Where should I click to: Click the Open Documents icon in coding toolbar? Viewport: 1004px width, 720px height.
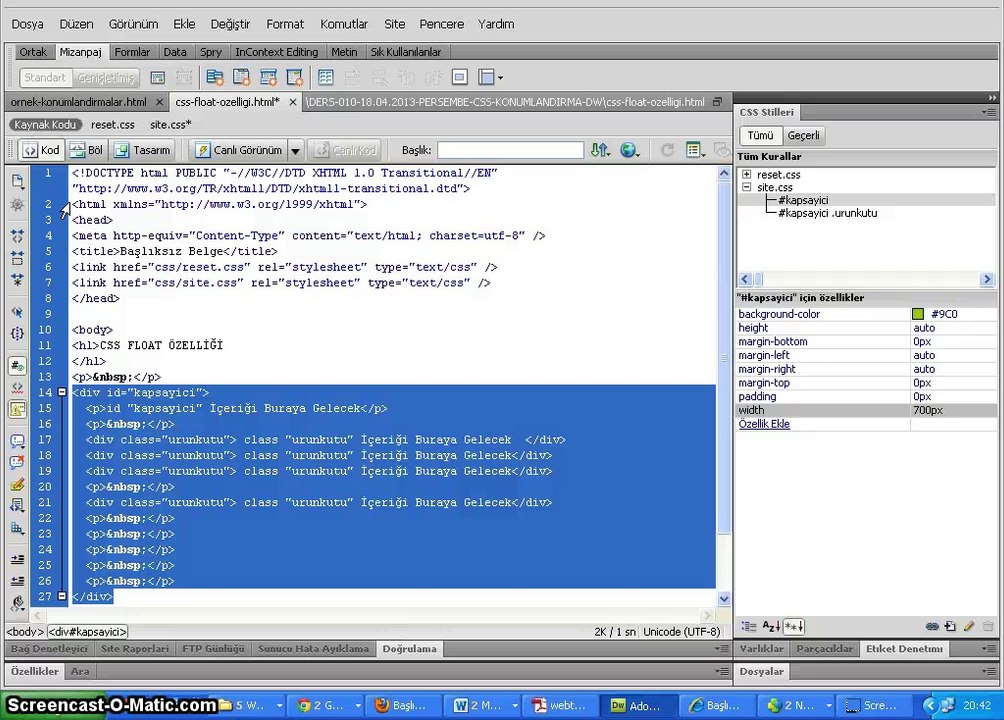click(18, 181)
